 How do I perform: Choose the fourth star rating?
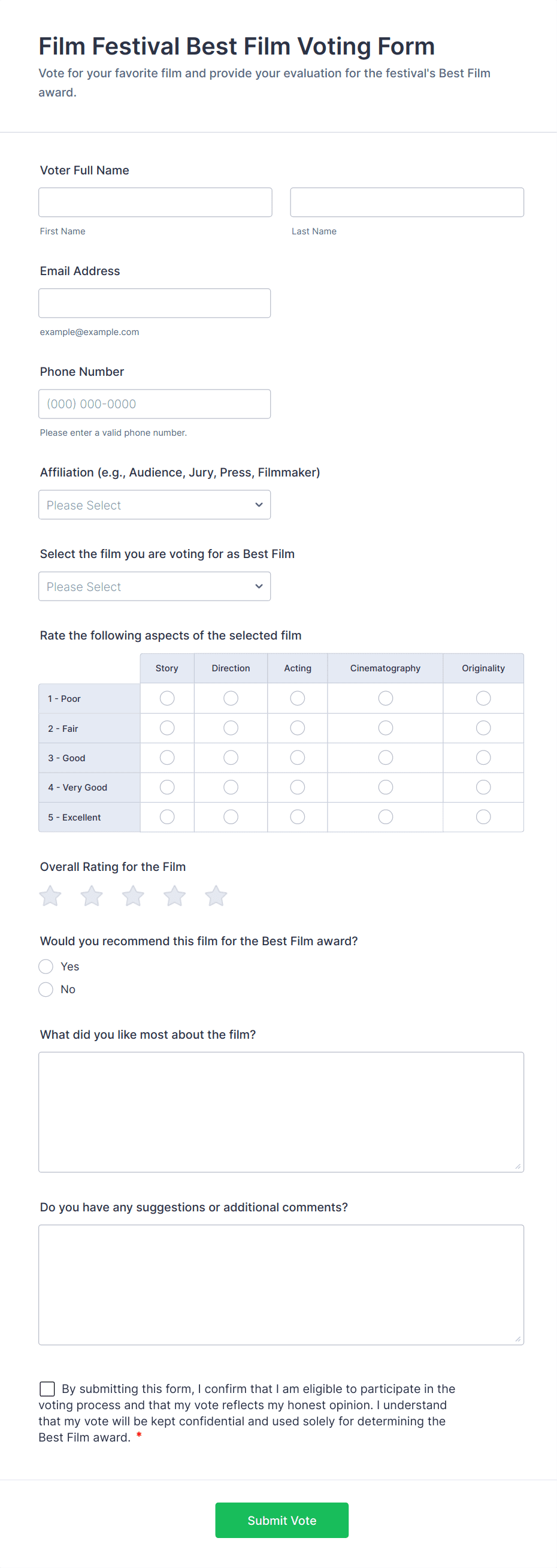pyautogui.click(x=174, y=896)
